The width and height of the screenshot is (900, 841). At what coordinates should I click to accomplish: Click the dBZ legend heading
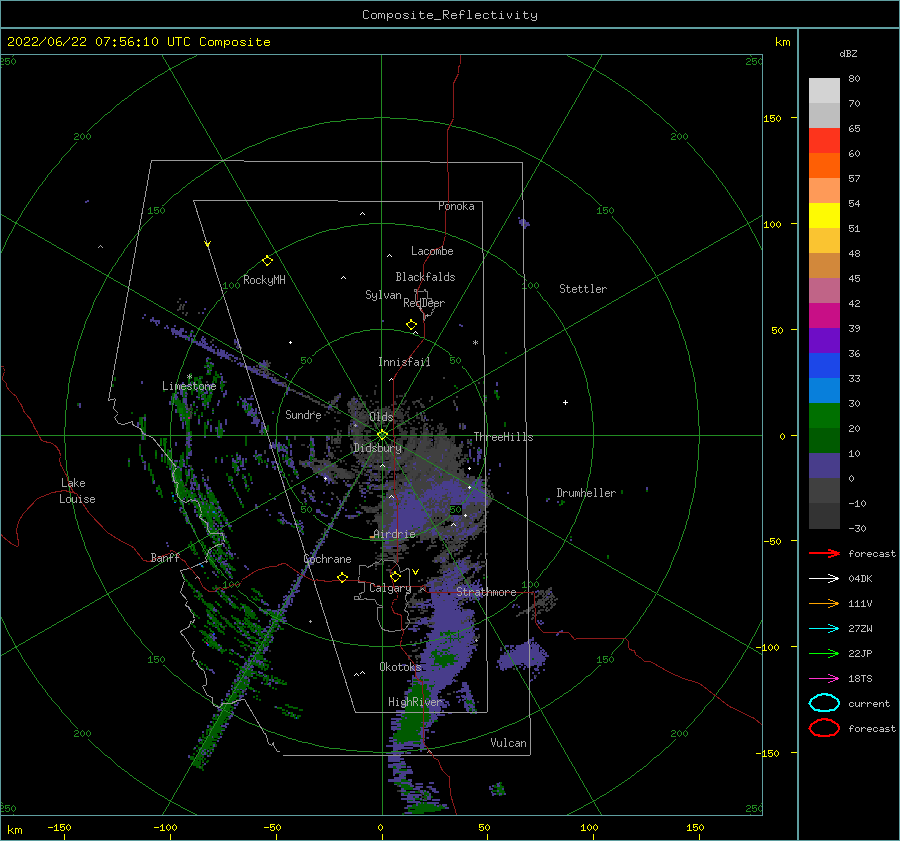(x=848, y=53)
